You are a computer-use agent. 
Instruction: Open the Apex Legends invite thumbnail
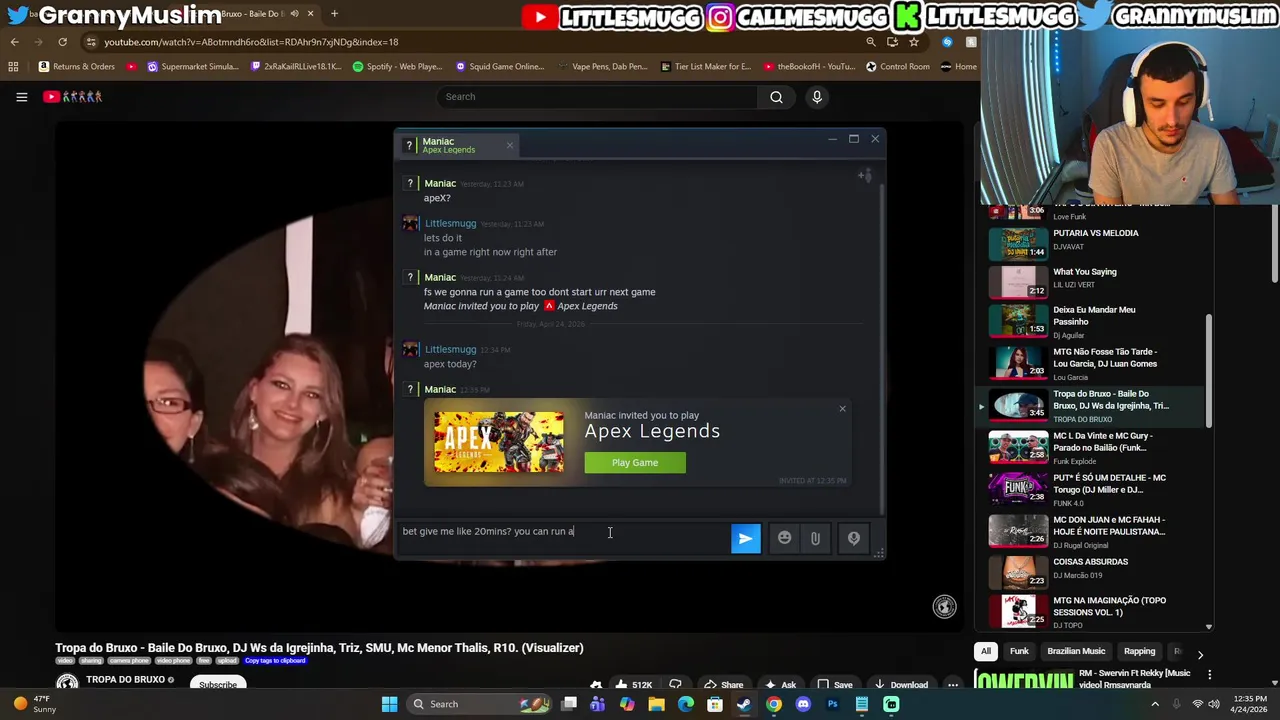click(498, 441)
